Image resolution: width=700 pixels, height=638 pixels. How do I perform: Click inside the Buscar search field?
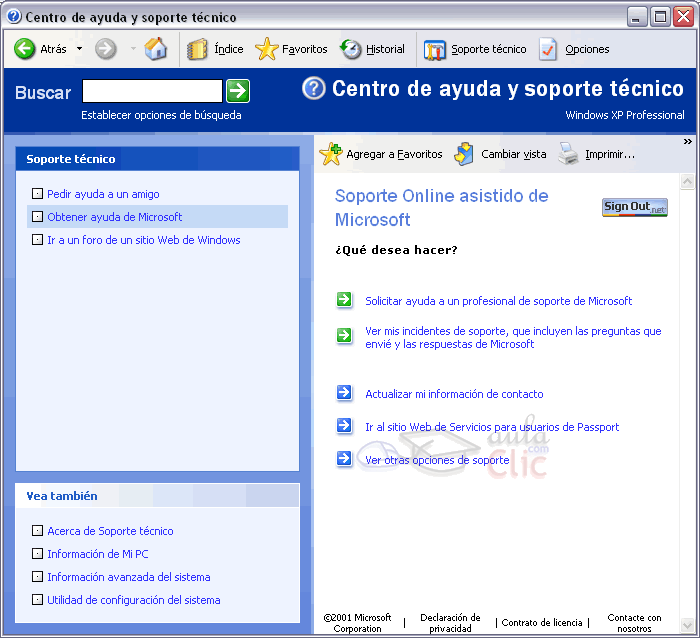tap(152, 92)
